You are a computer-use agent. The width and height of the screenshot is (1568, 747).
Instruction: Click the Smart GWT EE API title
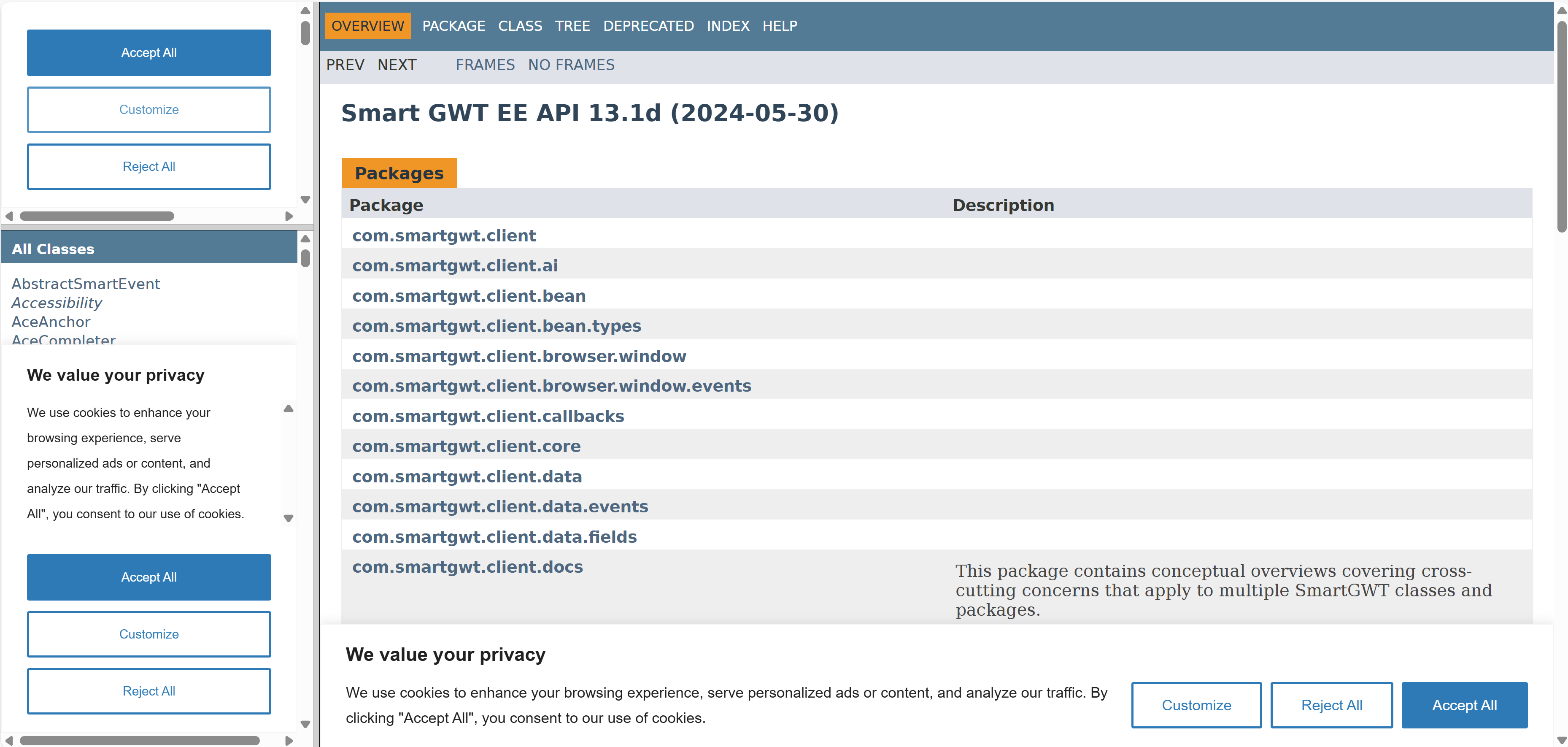pyautogui.click(x=589, y=113)
